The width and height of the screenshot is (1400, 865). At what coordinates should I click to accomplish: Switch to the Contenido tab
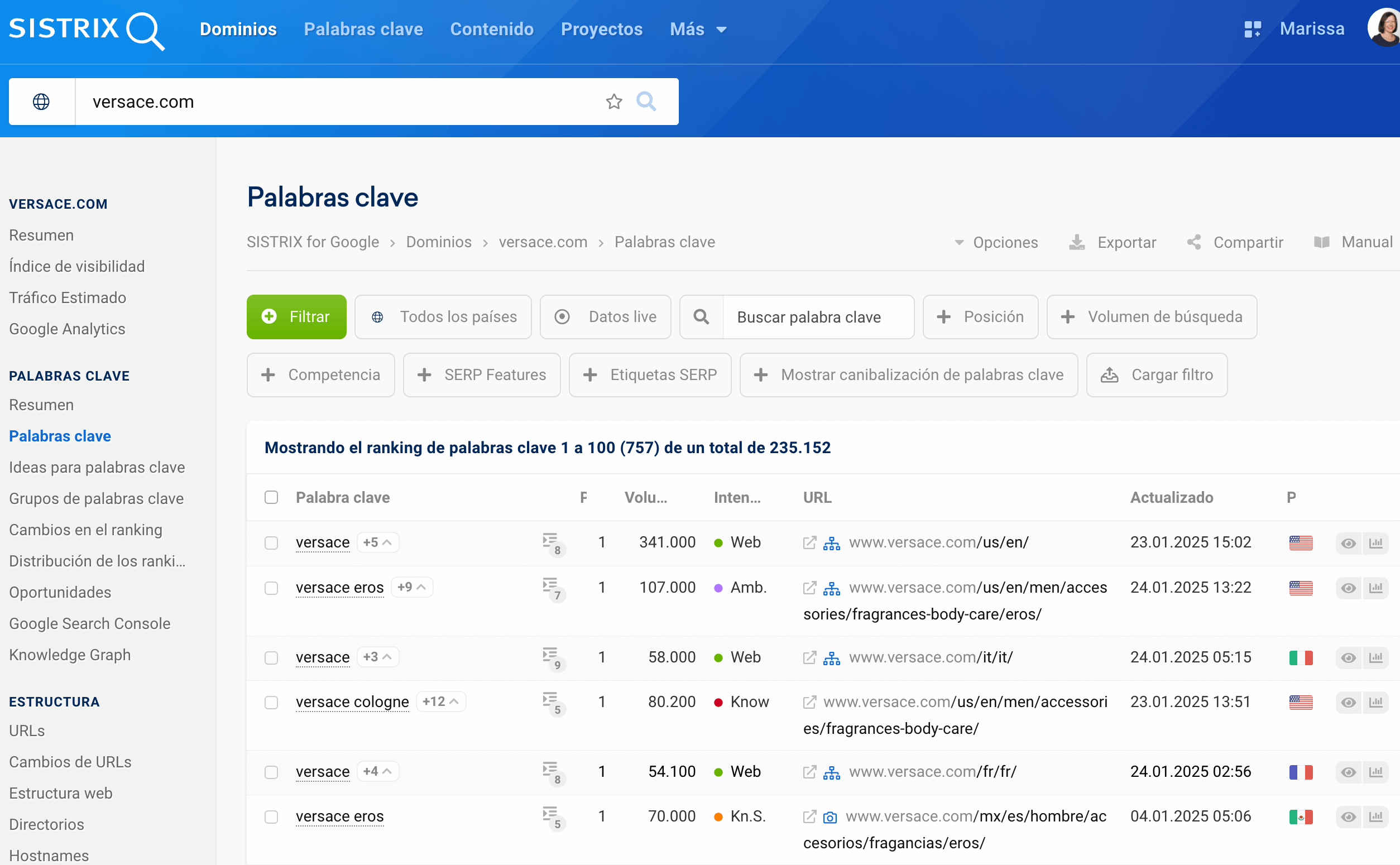pos(491,29)
